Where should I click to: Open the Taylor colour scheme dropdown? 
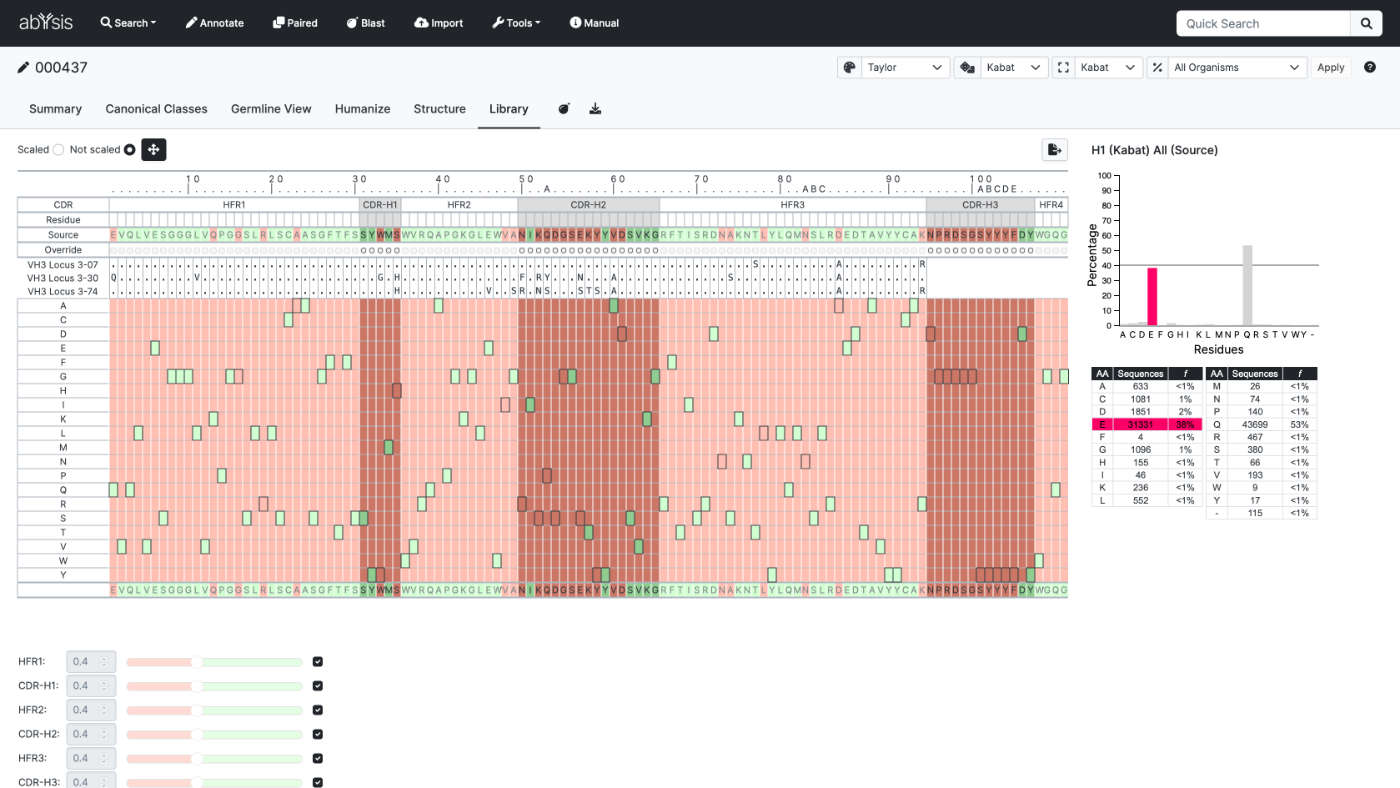[905, 67]
